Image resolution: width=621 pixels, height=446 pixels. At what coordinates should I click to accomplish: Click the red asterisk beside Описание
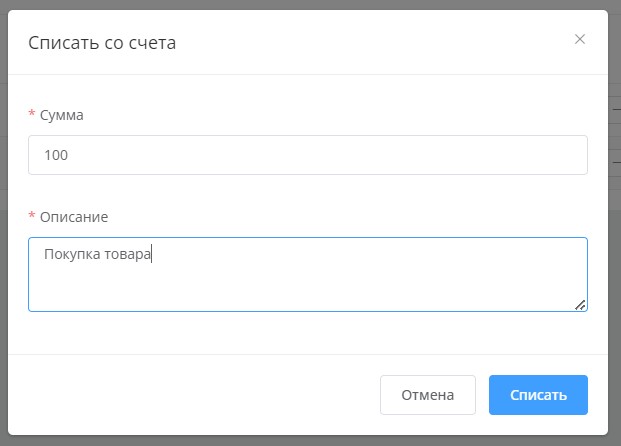[32, 216]
